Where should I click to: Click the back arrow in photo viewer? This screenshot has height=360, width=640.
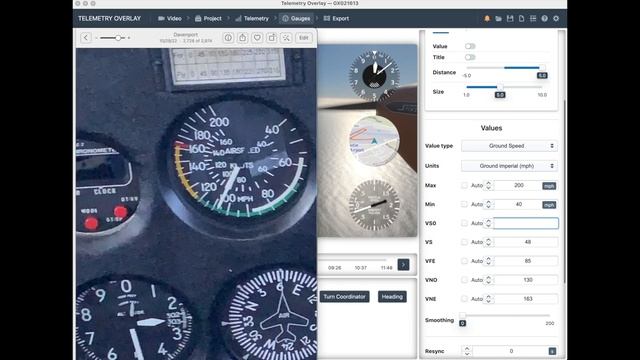point(86,38)
